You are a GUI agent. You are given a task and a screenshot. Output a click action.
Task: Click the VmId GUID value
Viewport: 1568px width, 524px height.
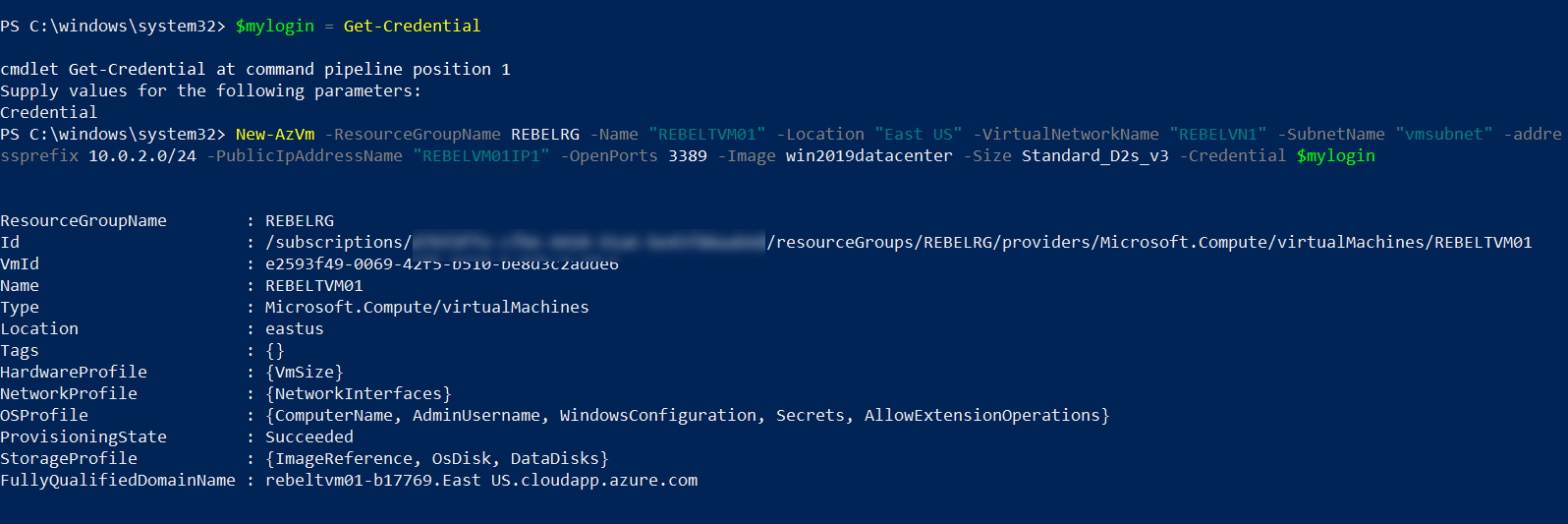441,263
